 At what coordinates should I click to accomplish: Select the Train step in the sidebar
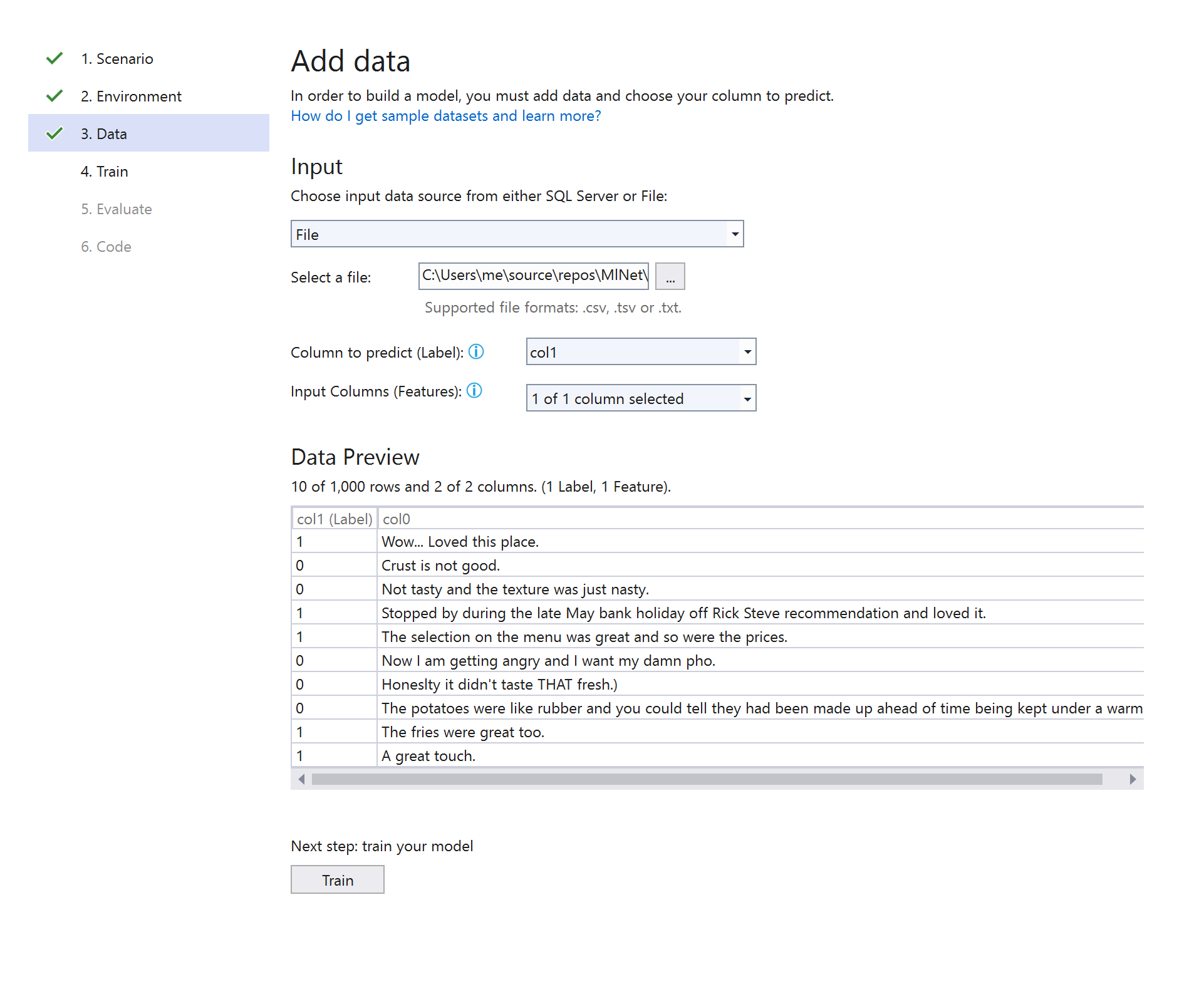click(104, 171)
